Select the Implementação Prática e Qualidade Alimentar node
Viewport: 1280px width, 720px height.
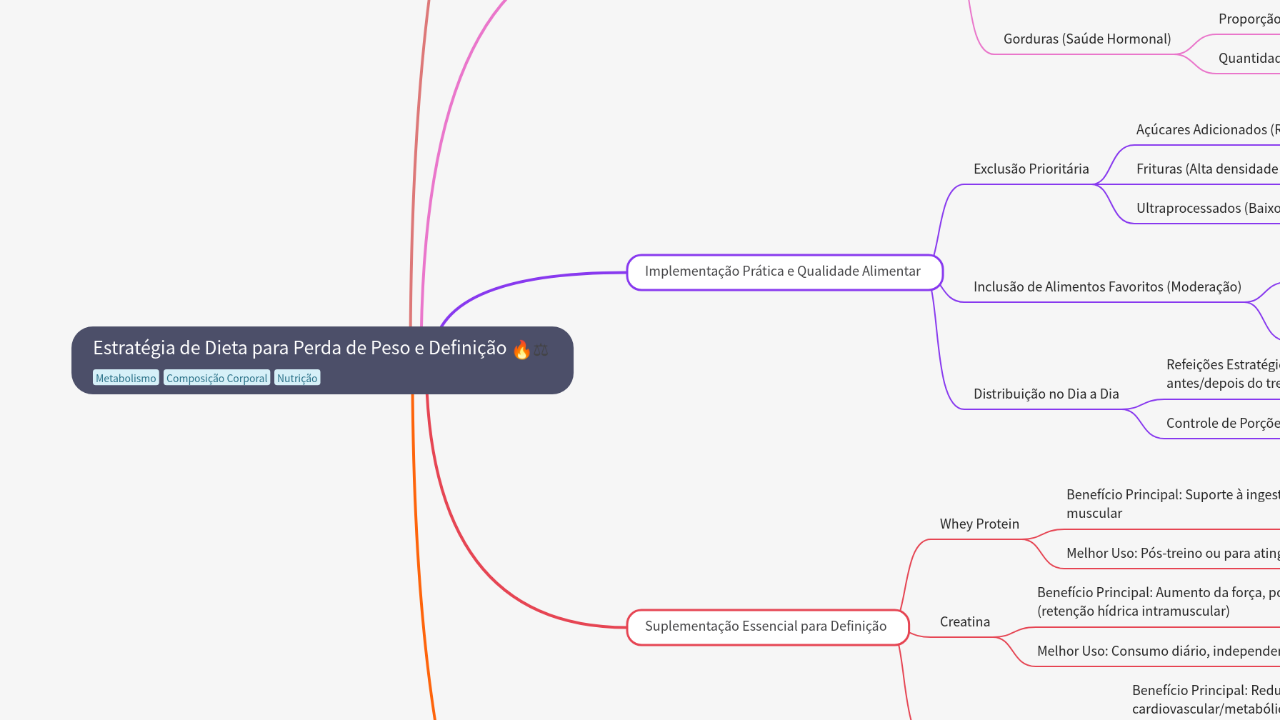pos(784,271)
